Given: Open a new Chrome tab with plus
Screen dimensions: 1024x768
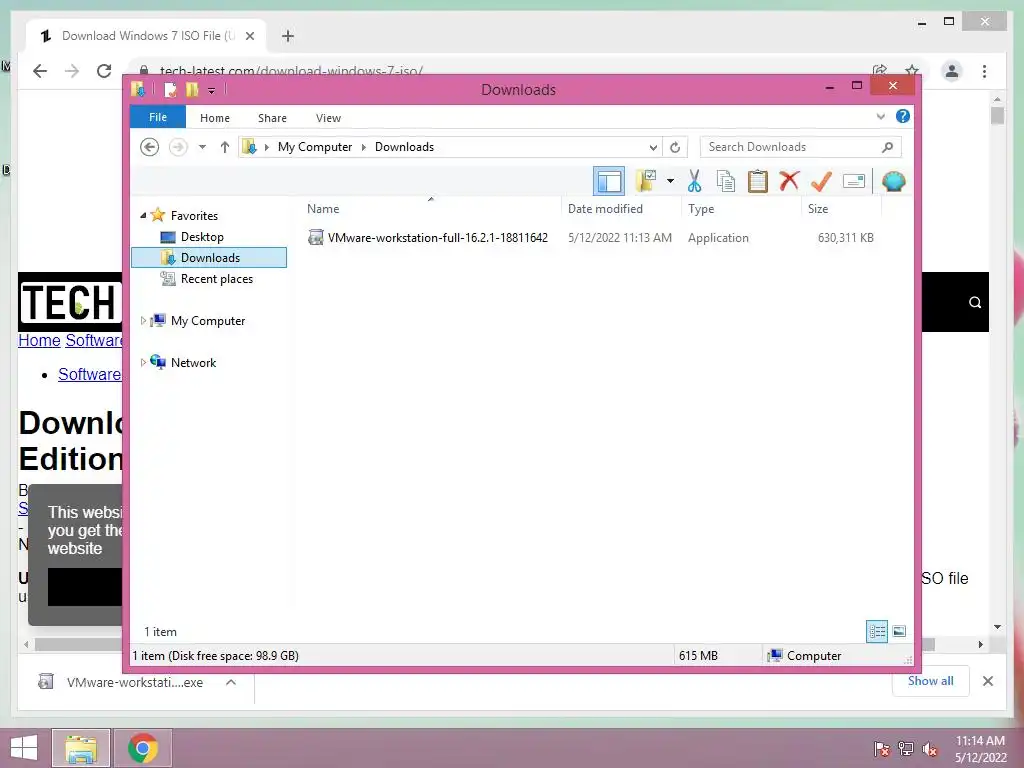Looking at the screenshot, I should coord(288,36).
